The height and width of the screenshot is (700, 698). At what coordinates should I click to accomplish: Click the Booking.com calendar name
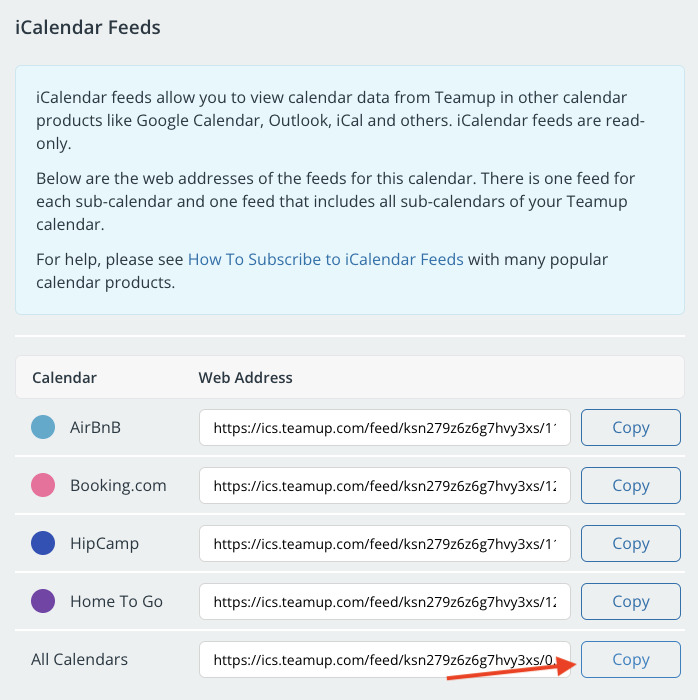pyautogui.click(x=118, y=486)
